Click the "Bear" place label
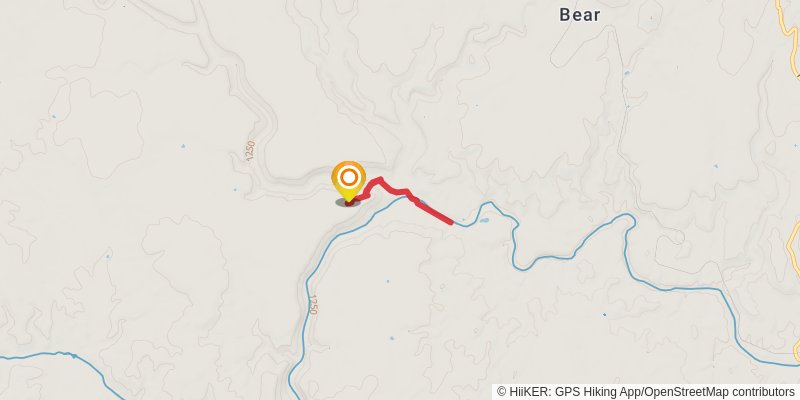The width and height of the screenshot is (800, 400). click(x=579, y=15)
